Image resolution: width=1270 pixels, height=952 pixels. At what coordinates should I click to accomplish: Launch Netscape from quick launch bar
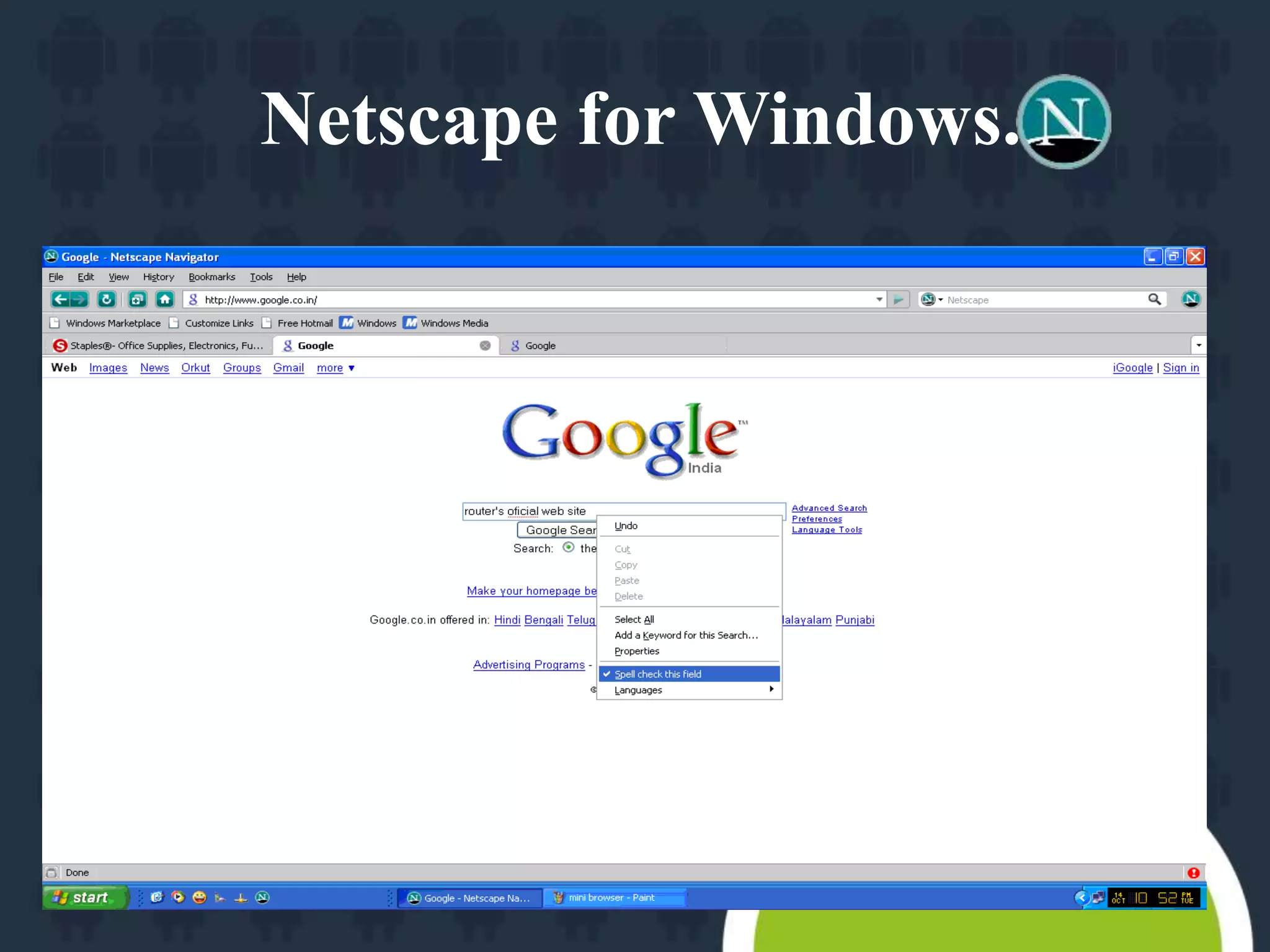pos(262,897)
